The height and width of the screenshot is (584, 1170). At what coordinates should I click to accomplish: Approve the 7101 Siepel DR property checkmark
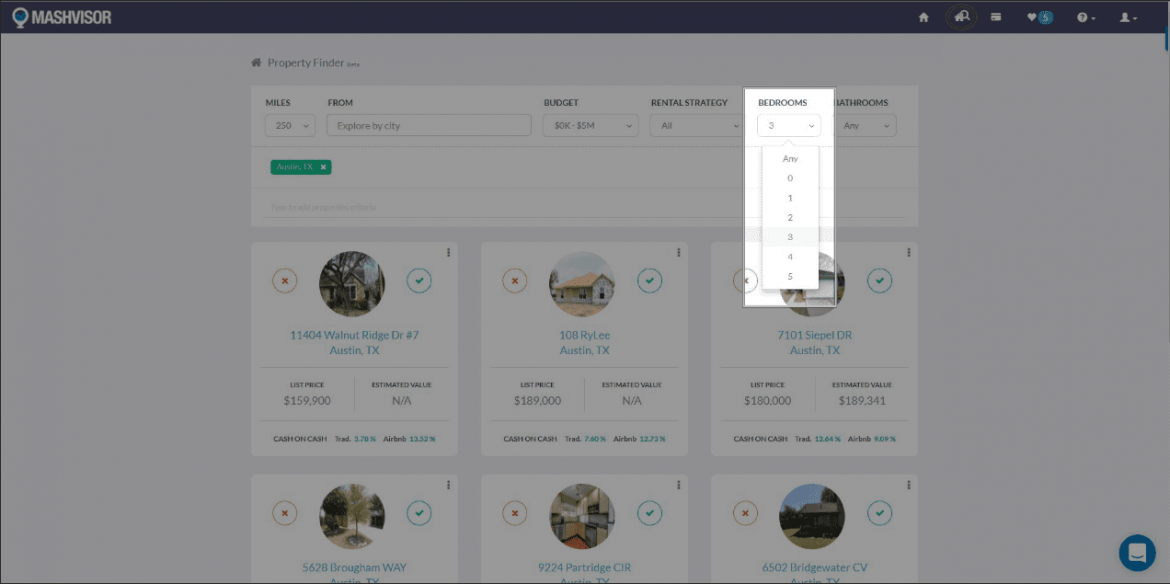879,281
